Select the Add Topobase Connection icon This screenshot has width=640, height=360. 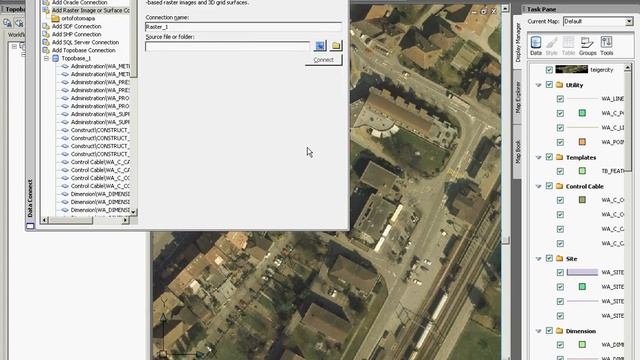coord(46,50)
